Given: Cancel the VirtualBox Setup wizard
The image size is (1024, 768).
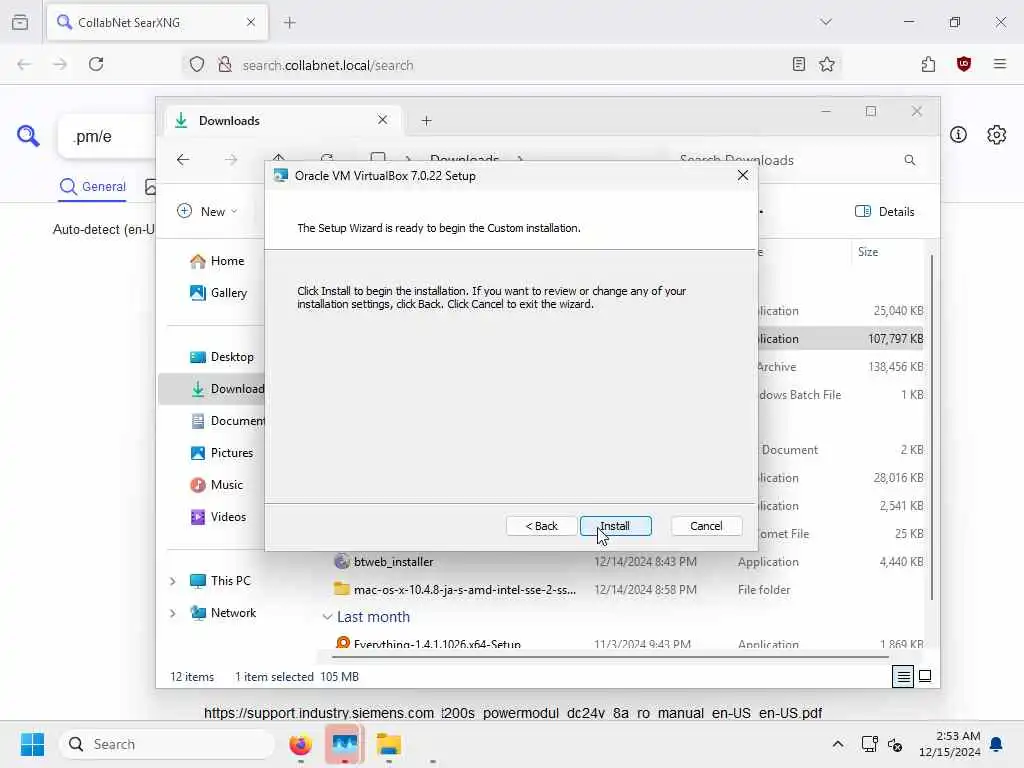Looking at the screenshot, I should [706, 526].
